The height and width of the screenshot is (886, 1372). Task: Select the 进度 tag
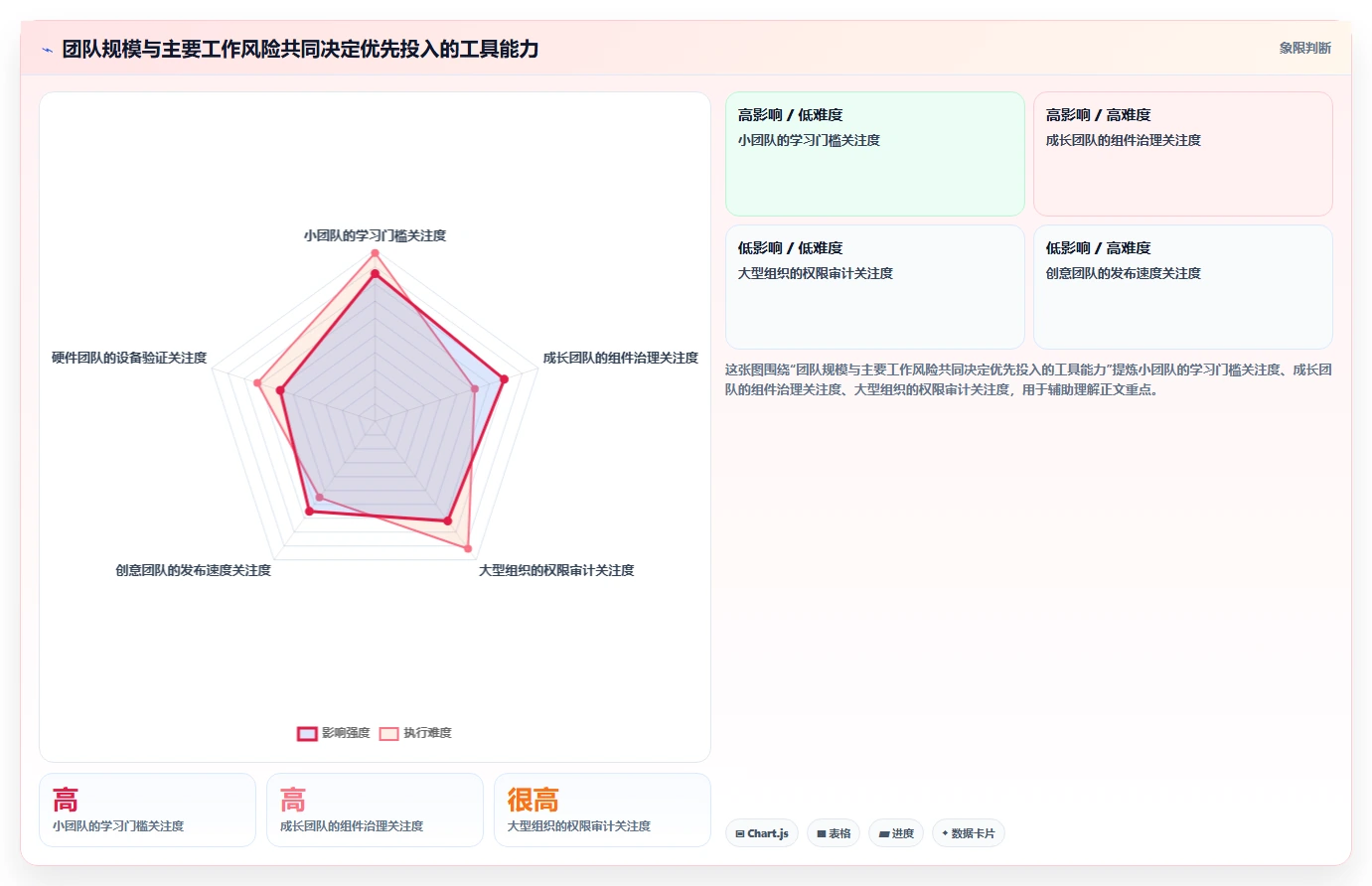[x=896, y=833]
